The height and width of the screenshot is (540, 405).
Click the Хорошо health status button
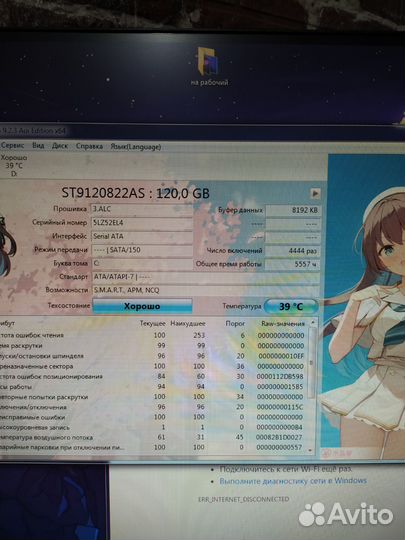[142, 306]
